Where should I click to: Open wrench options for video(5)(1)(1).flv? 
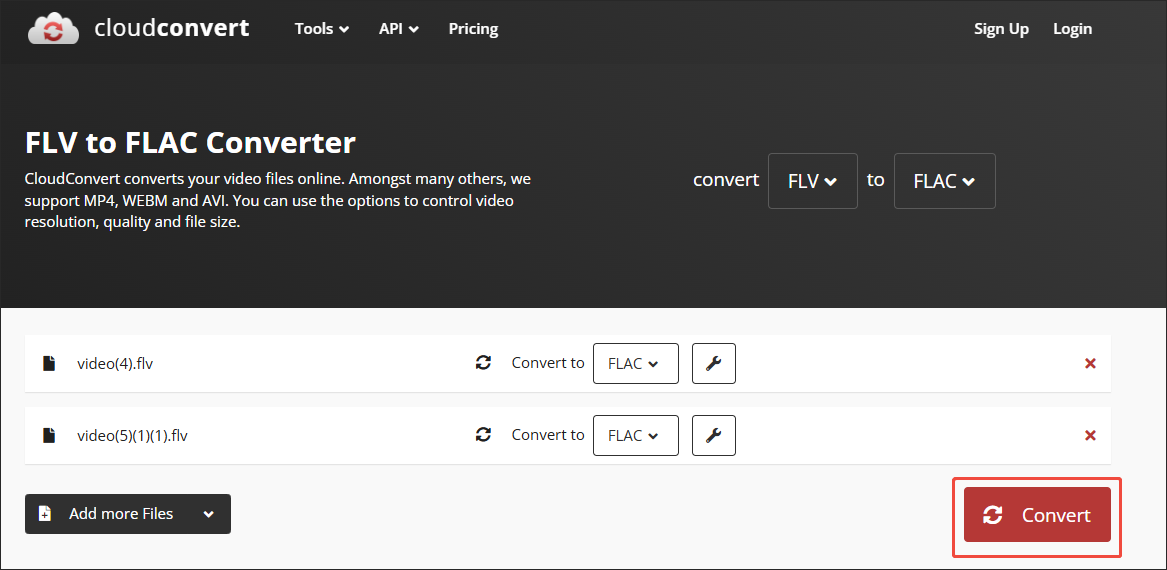714,435
